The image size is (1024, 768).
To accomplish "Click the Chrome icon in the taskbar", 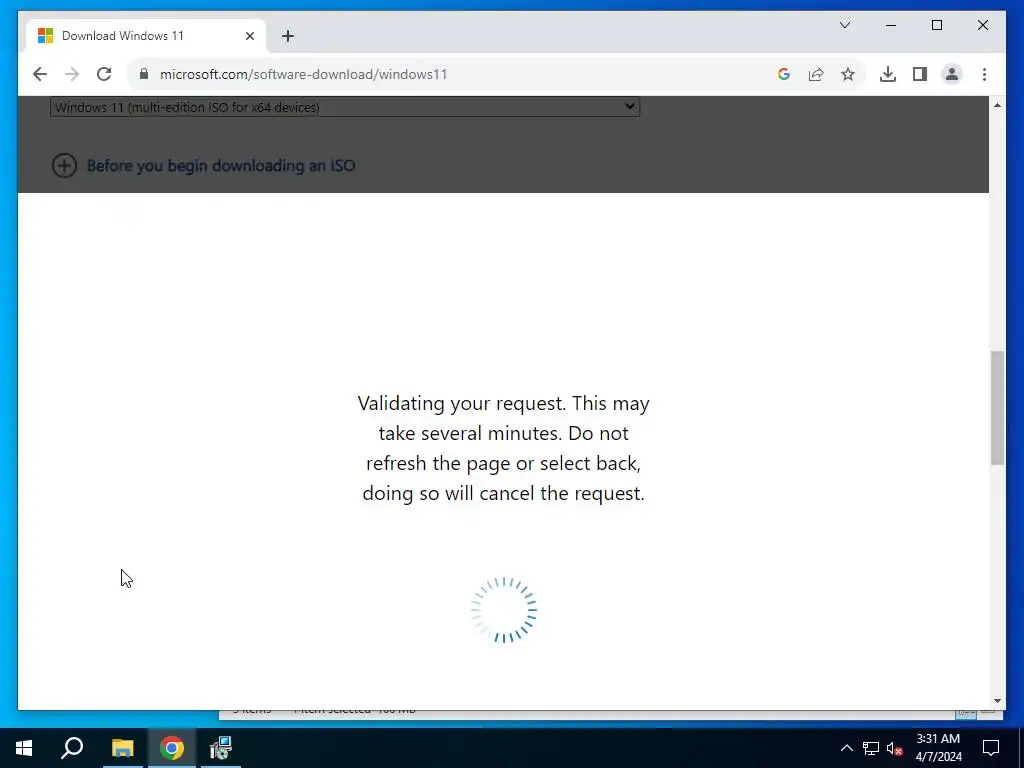I will [x=172, y=748].
